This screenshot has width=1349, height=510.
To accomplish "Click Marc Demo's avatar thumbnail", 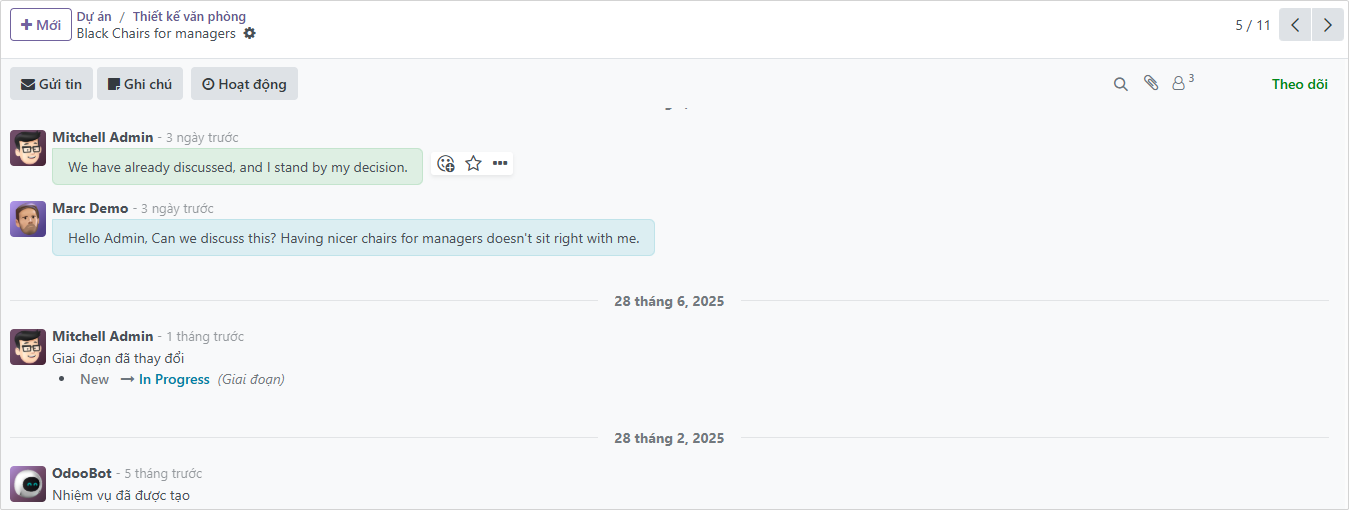I will [28, 219].
